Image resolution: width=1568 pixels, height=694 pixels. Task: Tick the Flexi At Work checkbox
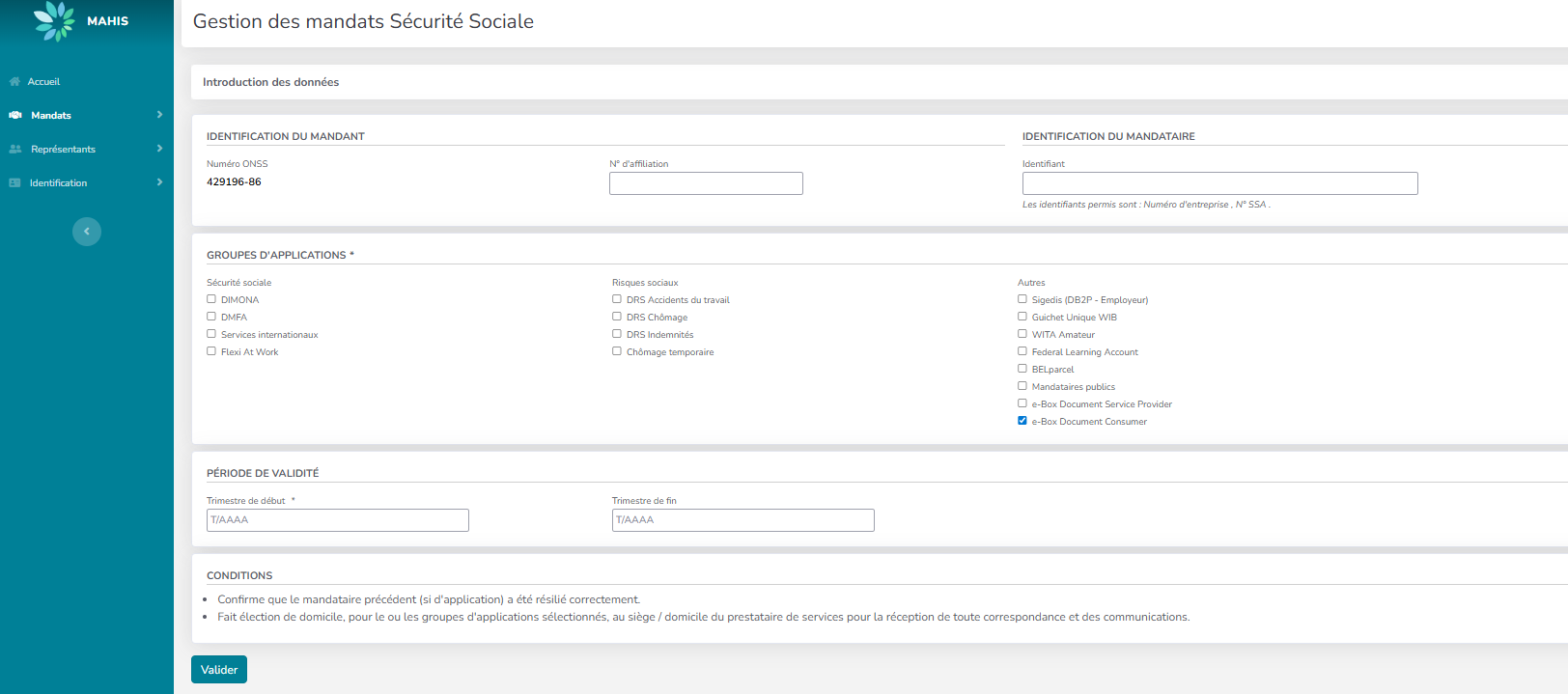pos(211,351)
